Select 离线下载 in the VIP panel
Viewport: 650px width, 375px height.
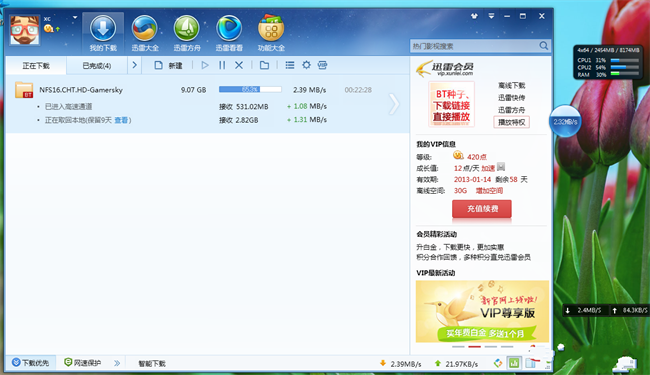coord(512,85)
